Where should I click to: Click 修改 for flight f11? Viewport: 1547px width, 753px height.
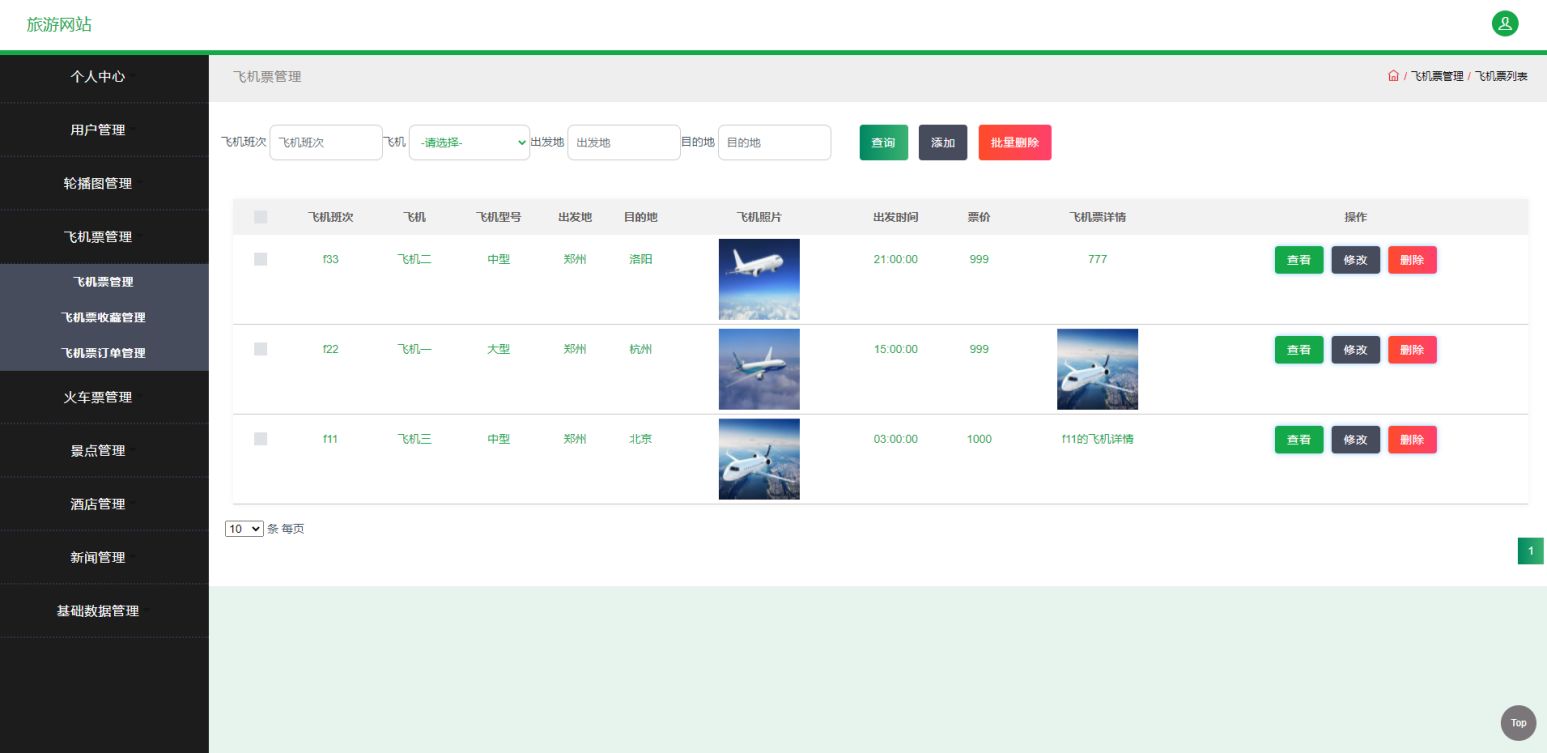click(x=1356, y=440)
